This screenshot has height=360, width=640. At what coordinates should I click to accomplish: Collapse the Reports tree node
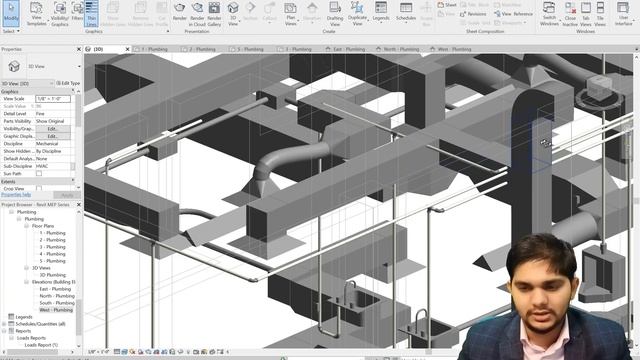tap(4, 331)
